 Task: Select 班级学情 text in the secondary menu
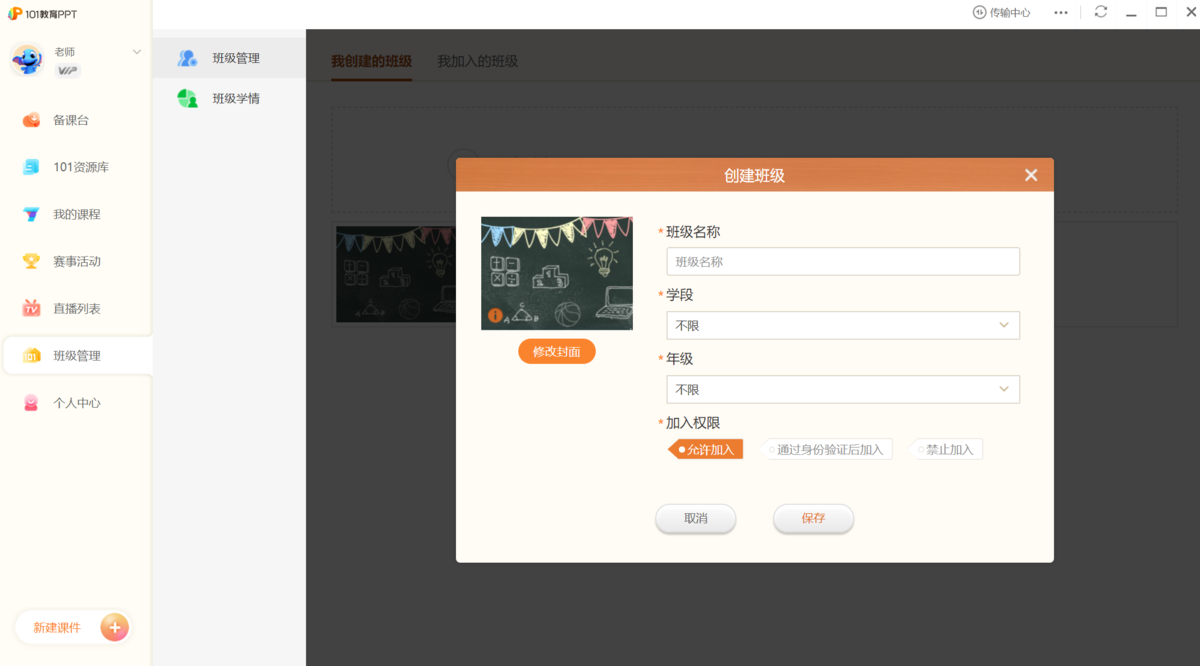click(236, 98)
